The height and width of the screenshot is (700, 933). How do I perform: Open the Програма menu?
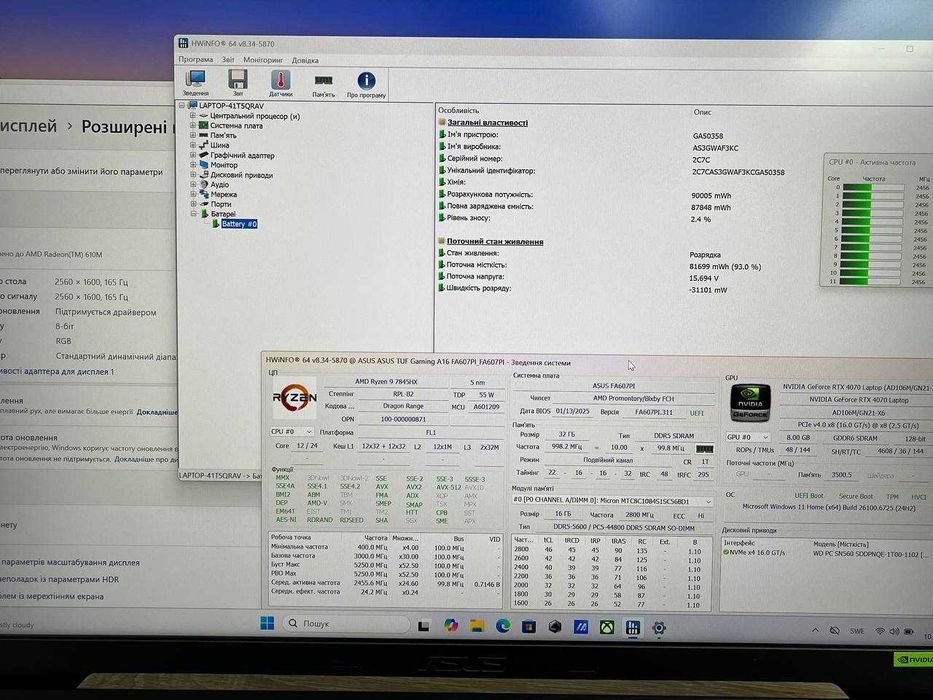point(196,60)
